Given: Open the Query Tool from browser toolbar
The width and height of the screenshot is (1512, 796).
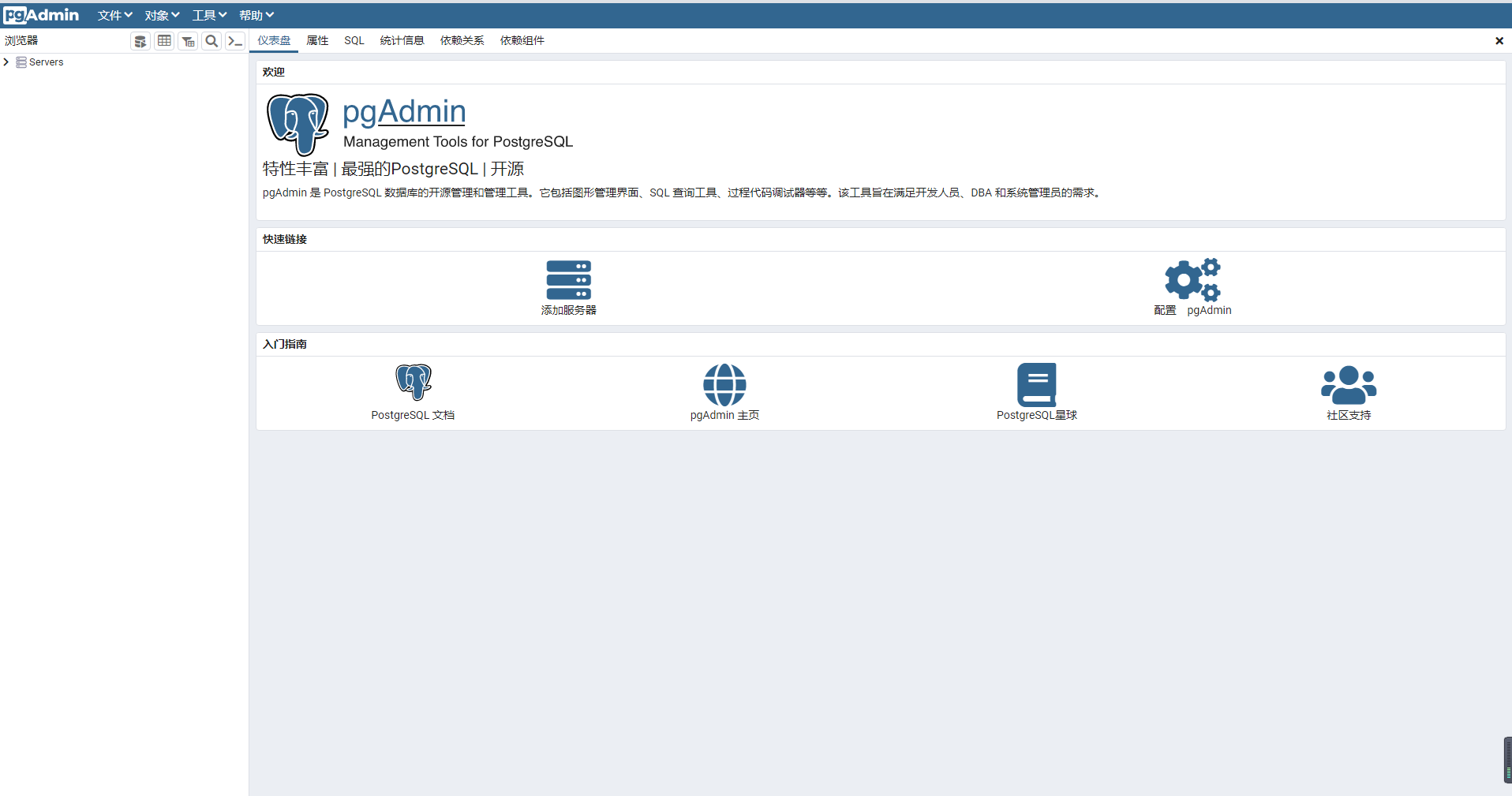Looking at the screenshot, I should 140,41.
